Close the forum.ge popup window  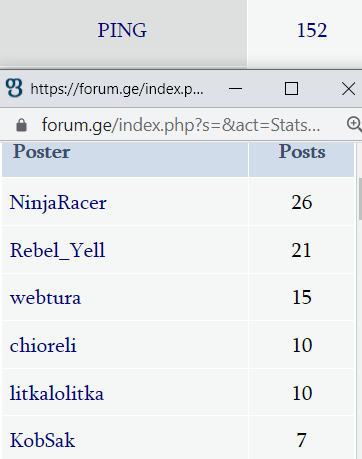(349, 89)
